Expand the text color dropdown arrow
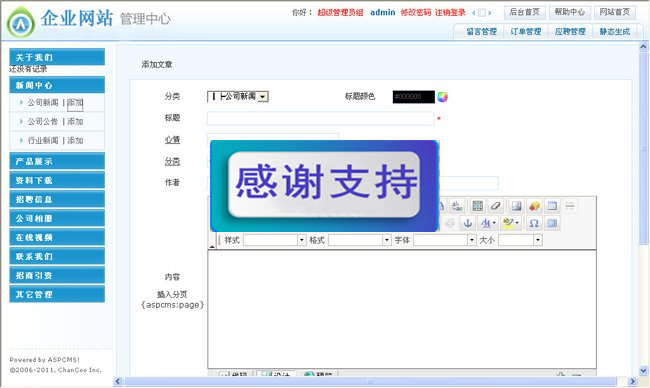The width and height of the screenshot is (650, 388). (x=494, y=223)
